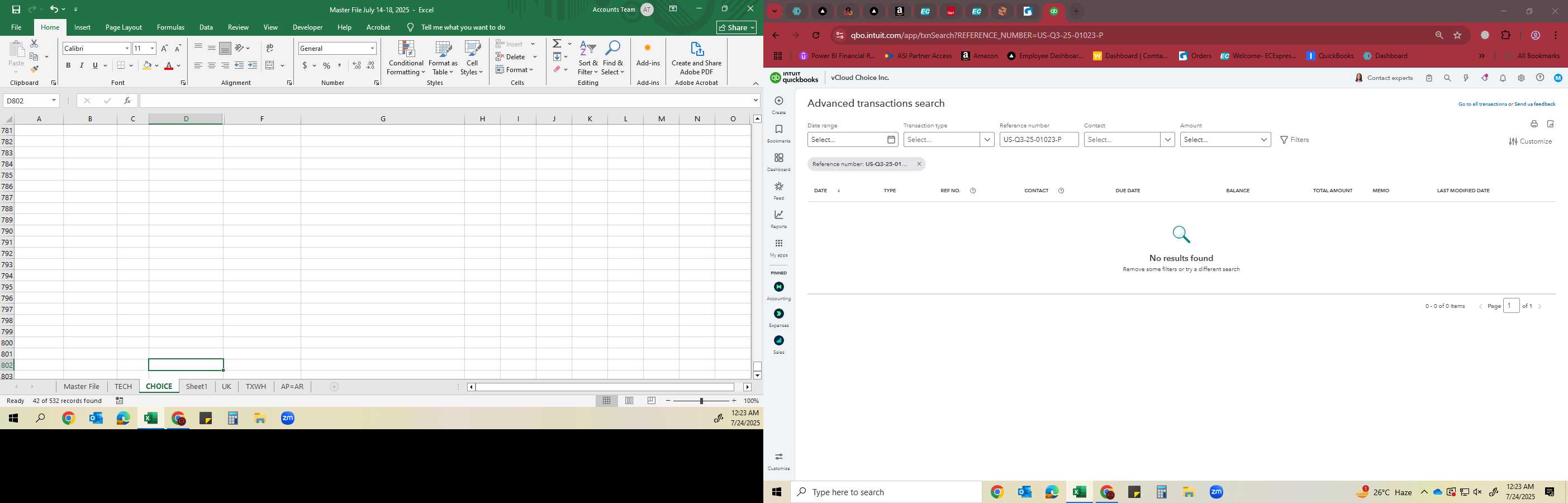Viewport: 1568px width, 503px height.
Task: Click Create and Share Adobe PDF
Action: click(x=696, y=59)
